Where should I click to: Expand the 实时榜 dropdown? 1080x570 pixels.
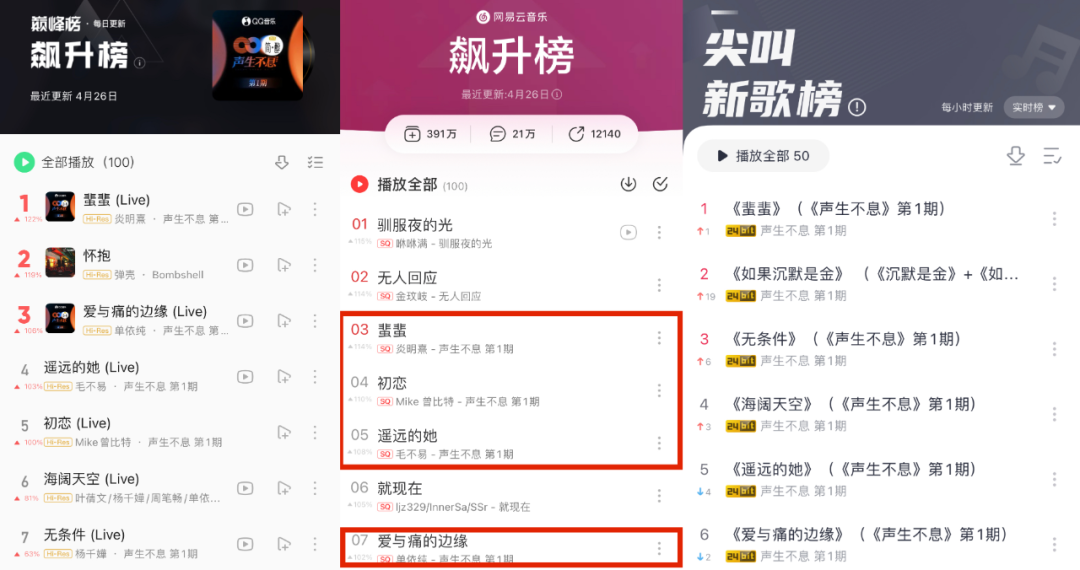coord(1034,107)
